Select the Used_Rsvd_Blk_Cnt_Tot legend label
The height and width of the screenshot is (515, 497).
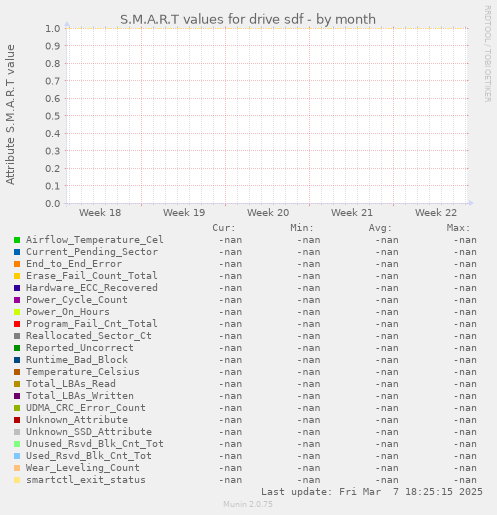pyautogui.click(x=89, y=456)
